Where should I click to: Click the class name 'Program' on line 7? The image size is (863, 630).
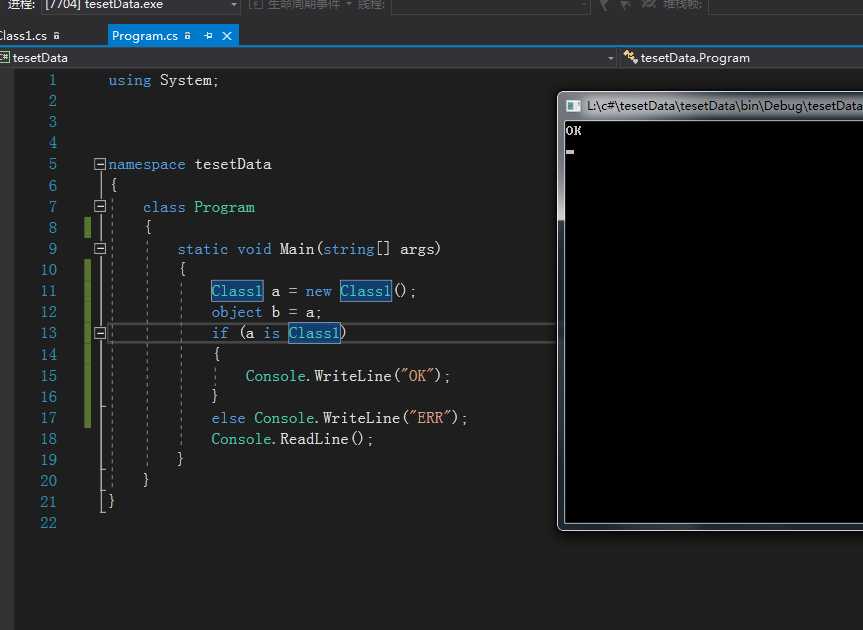[x=224, y=207]
